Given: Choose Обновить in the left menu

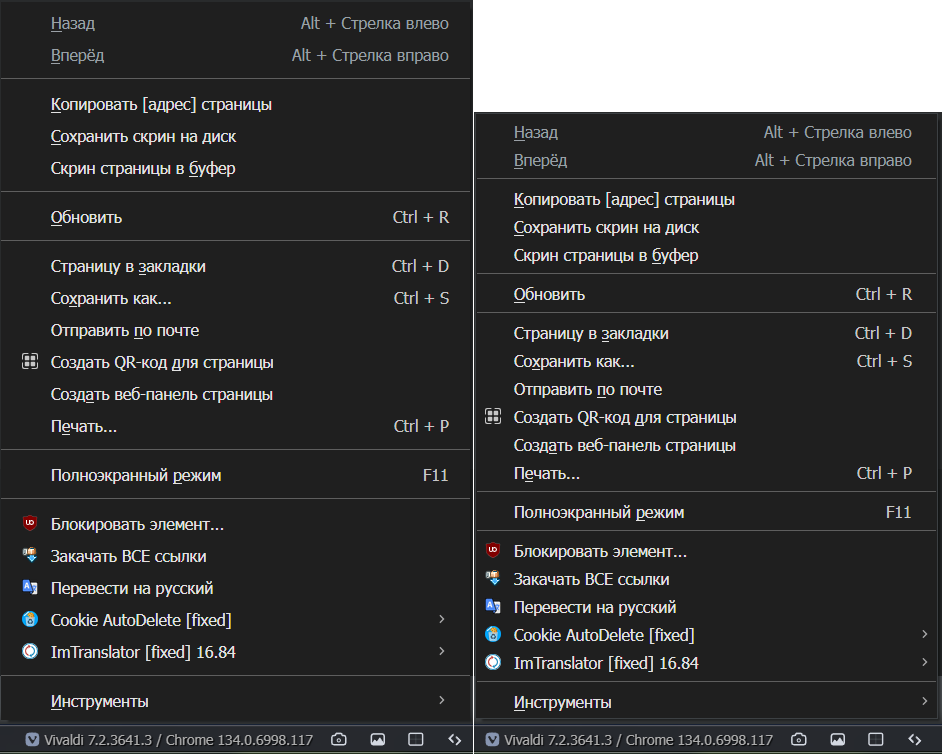Looking at the screenshot, I should click(236, 217).
